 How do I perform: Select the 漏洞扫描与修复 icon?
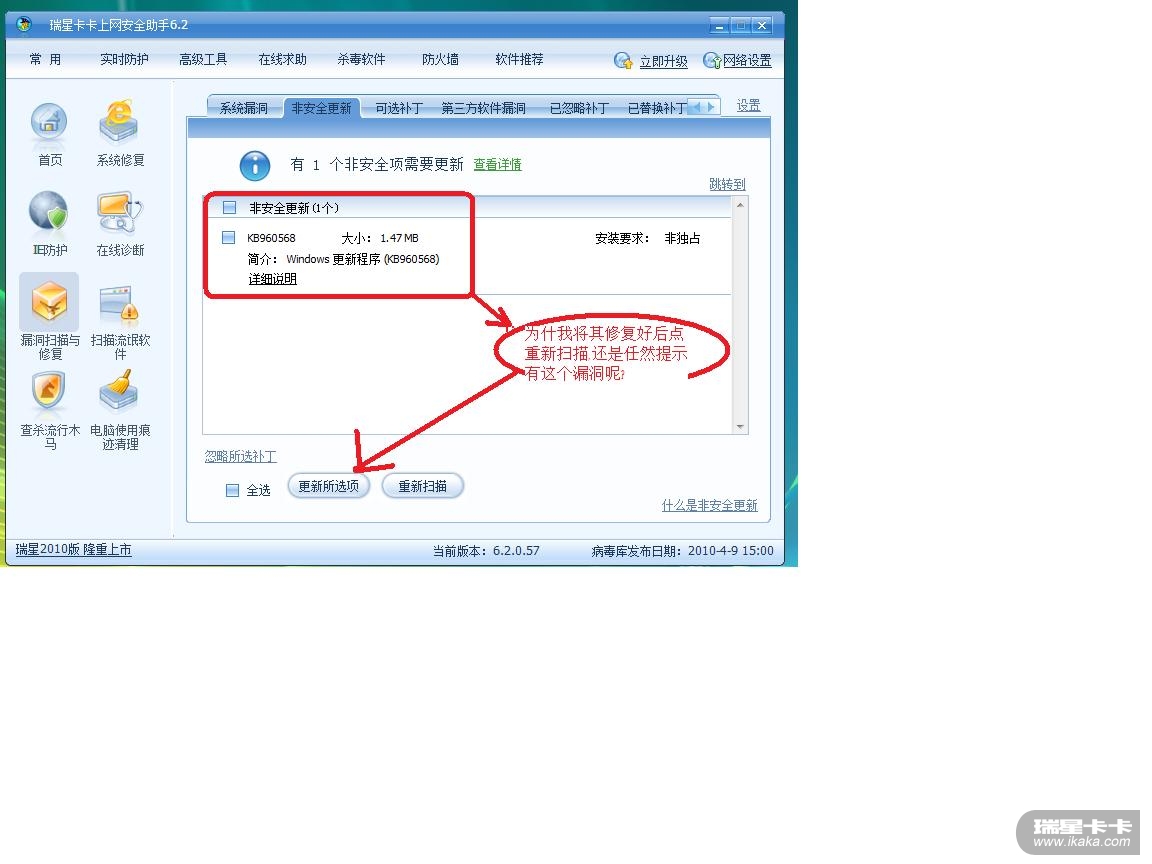click(49, 302)
